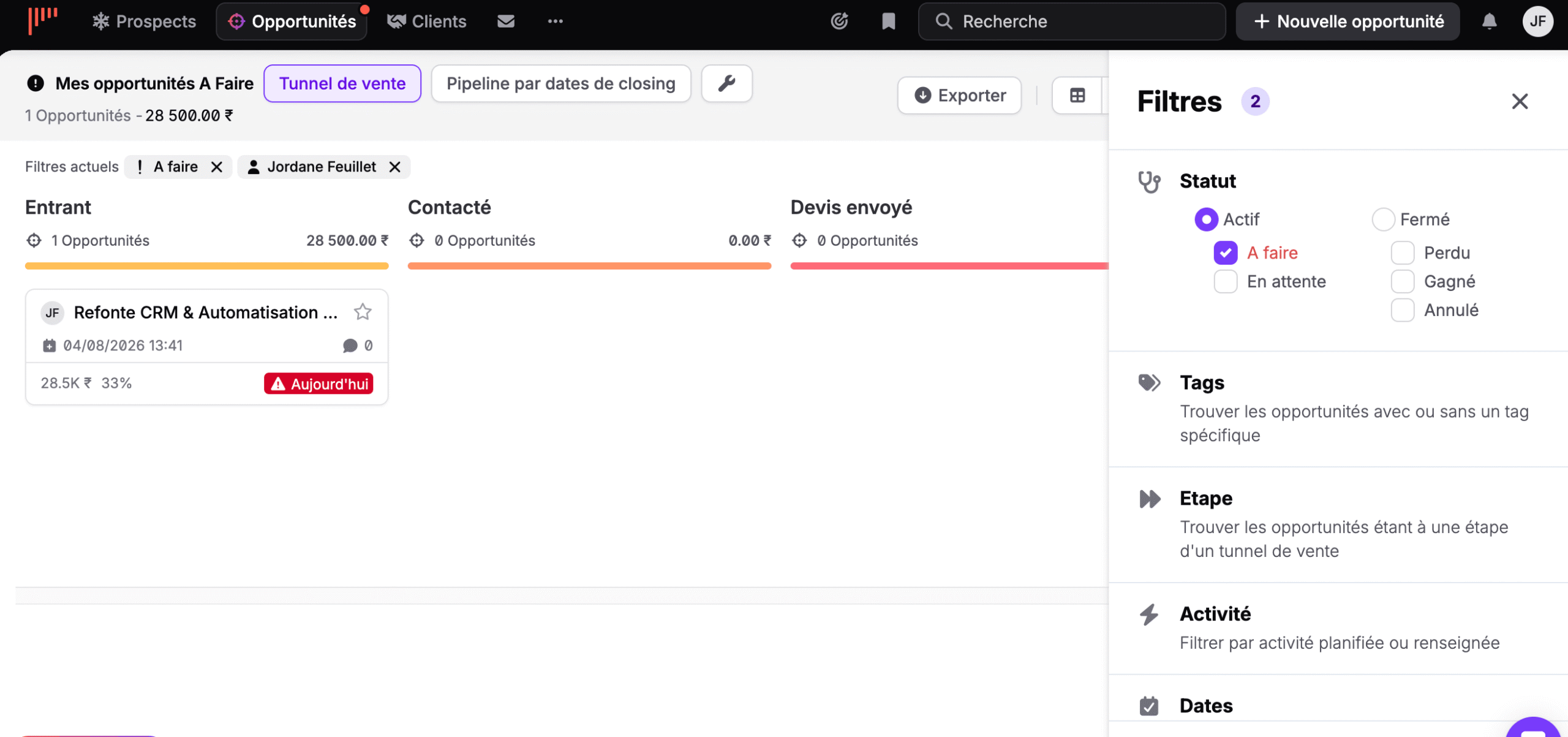
Task: Switch to table grid view icon
Action: [1077, 96]
